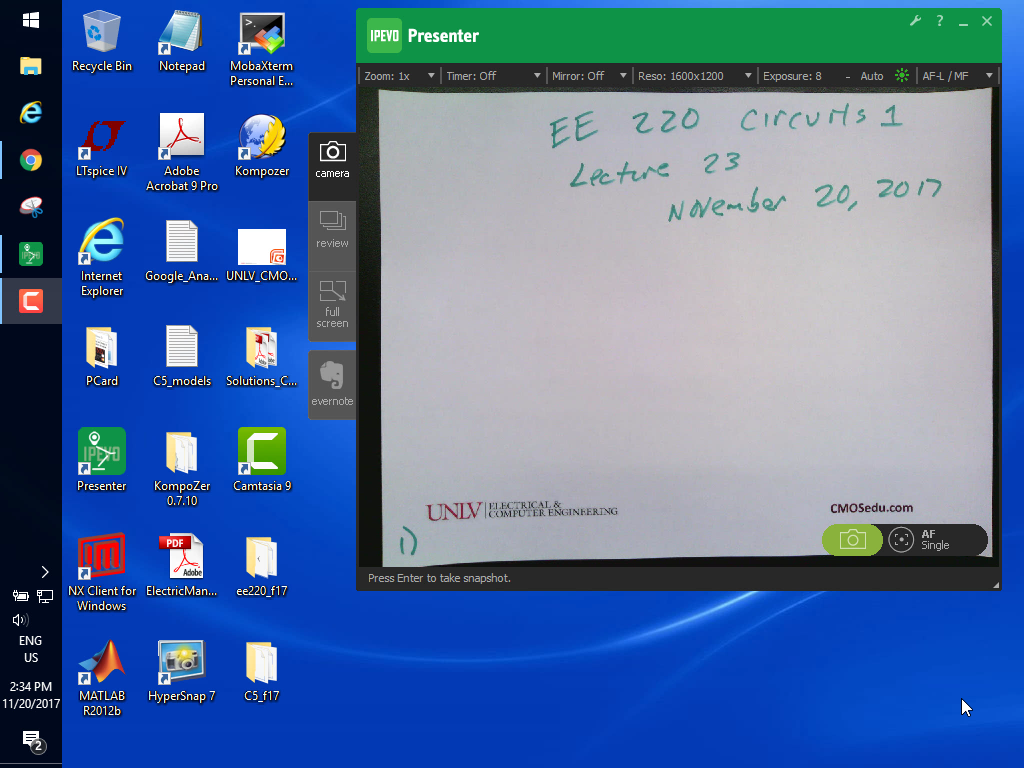Screen dimensions: 1024x768
Task: Open Internet Explorer desktop shortcut
Action: pos(101,259)
